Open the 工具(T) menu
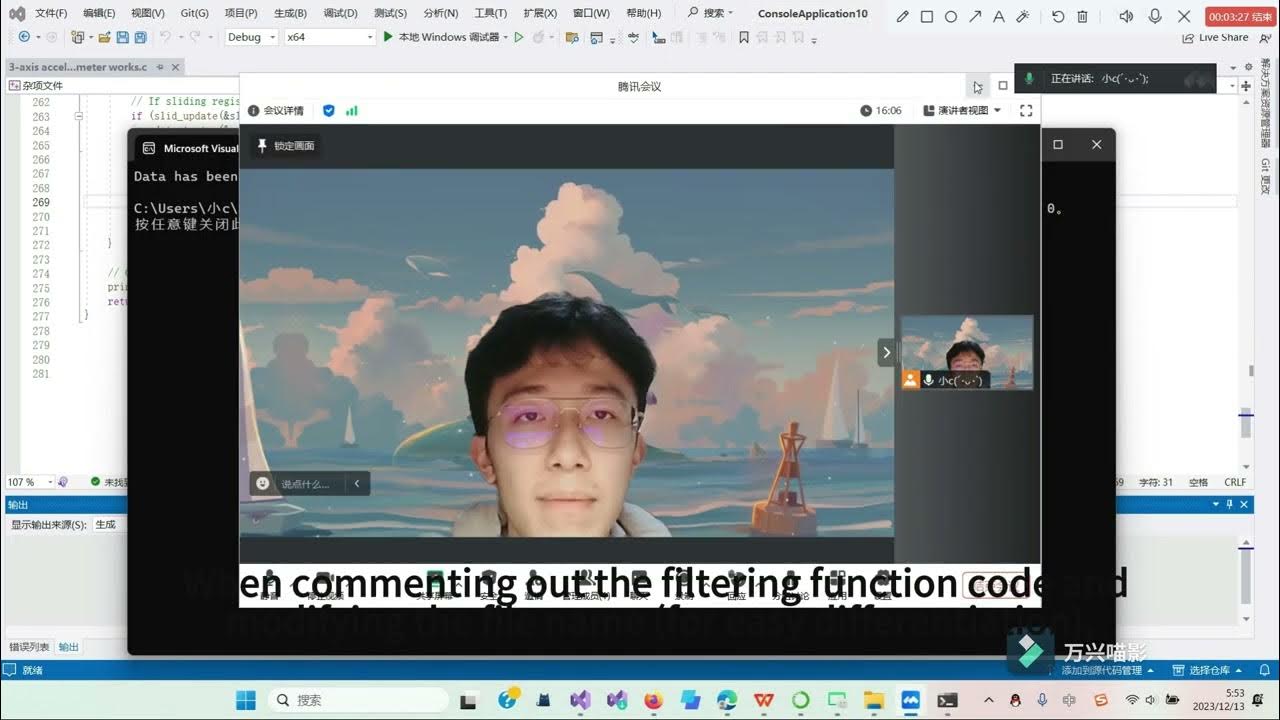This screenshot has height=720, width=1280. pyautogui.click(x=490, y=13)
